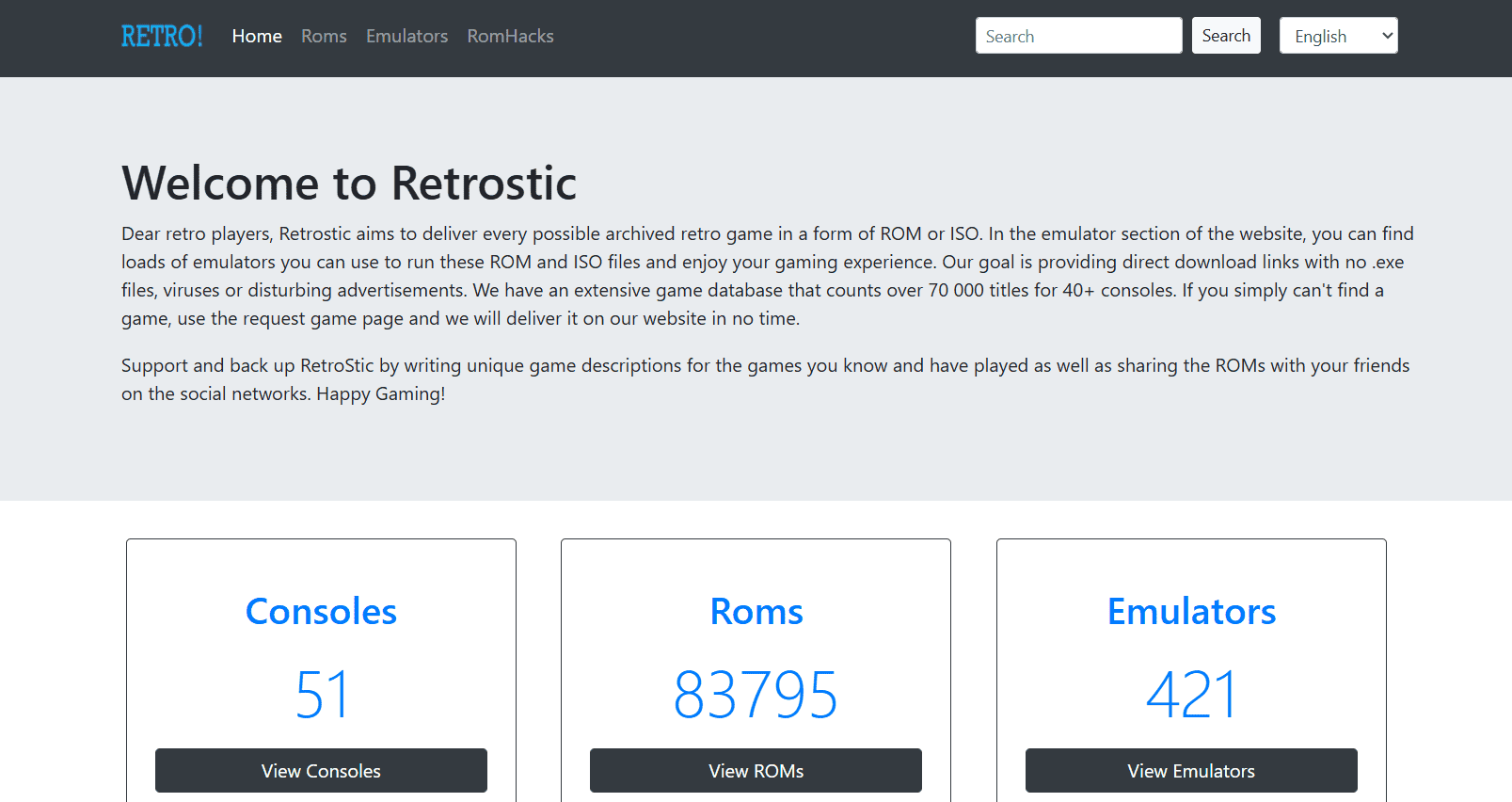Click the Consoles card heading
Image resolution: width=1512 pixels, height=802 pixels.
pos(321,611)
